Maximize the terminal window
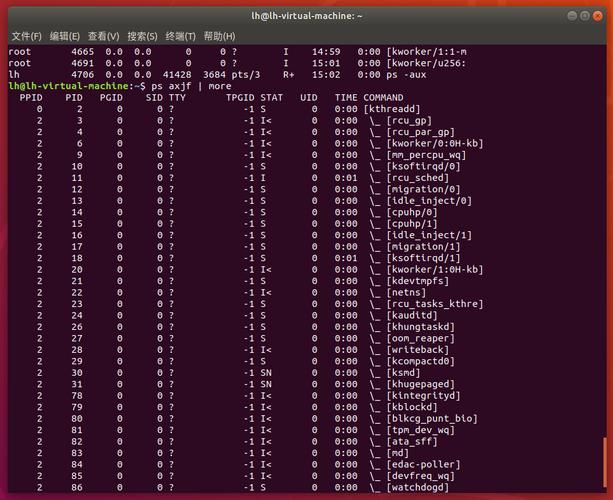 585,16
